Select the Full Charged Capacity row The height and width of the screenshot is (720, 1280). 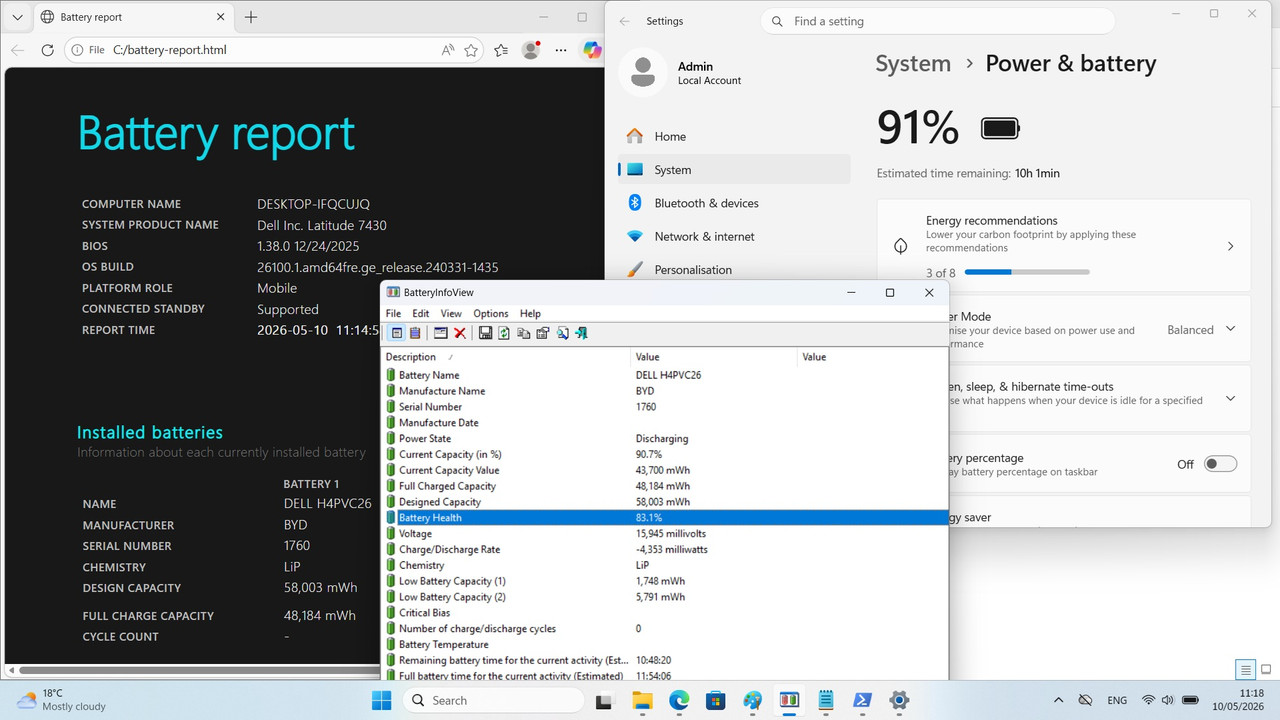click(x=666, y=486)
